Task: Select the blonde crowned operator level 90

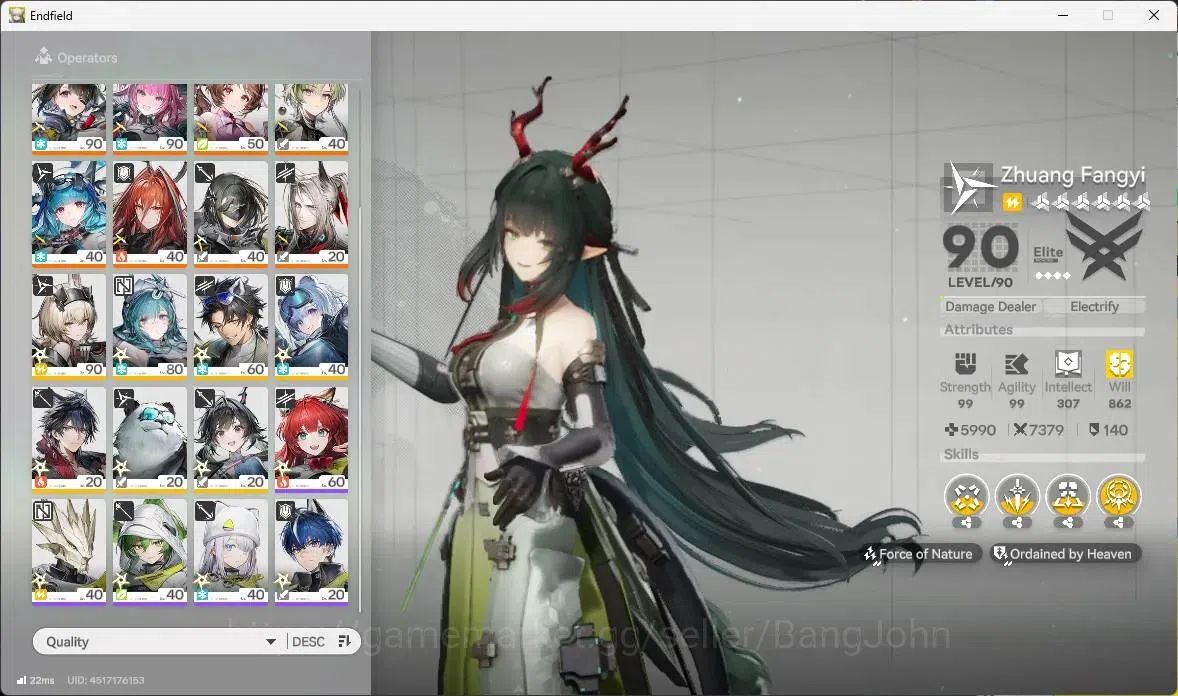Action: pos(68,326)
